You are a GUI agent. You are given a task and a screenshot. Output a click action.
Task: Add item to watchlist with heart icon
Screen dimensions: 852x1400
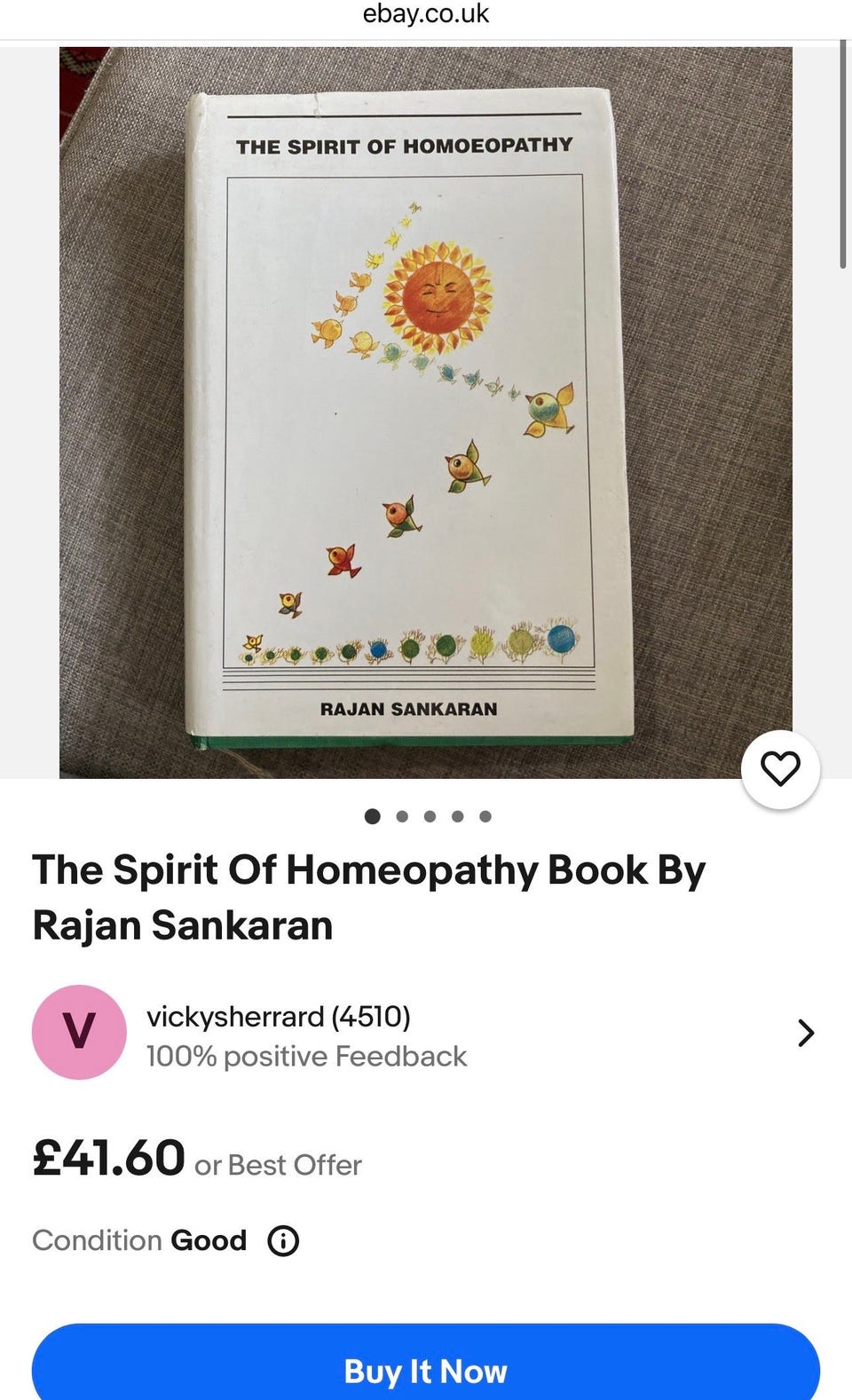[780, 769]
